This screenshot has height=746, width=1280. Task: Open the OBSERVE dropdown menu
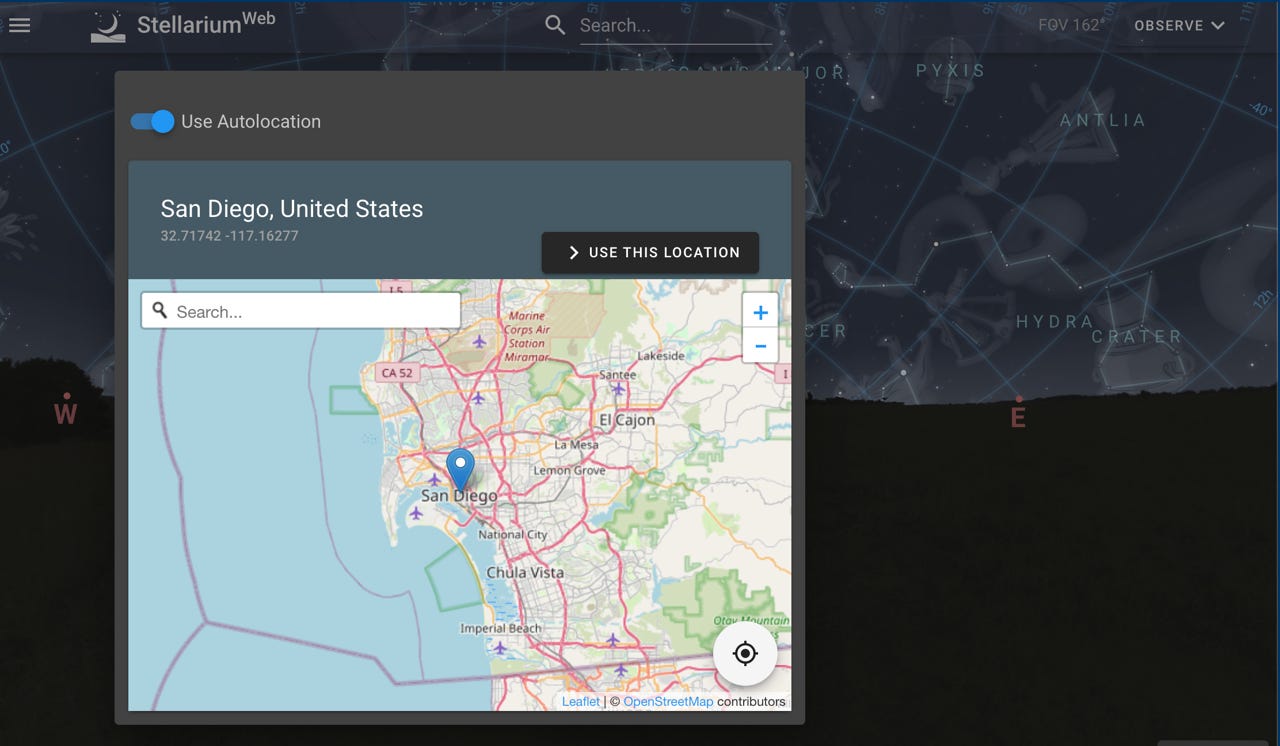pyautogui.click(x=1179, y=26)
